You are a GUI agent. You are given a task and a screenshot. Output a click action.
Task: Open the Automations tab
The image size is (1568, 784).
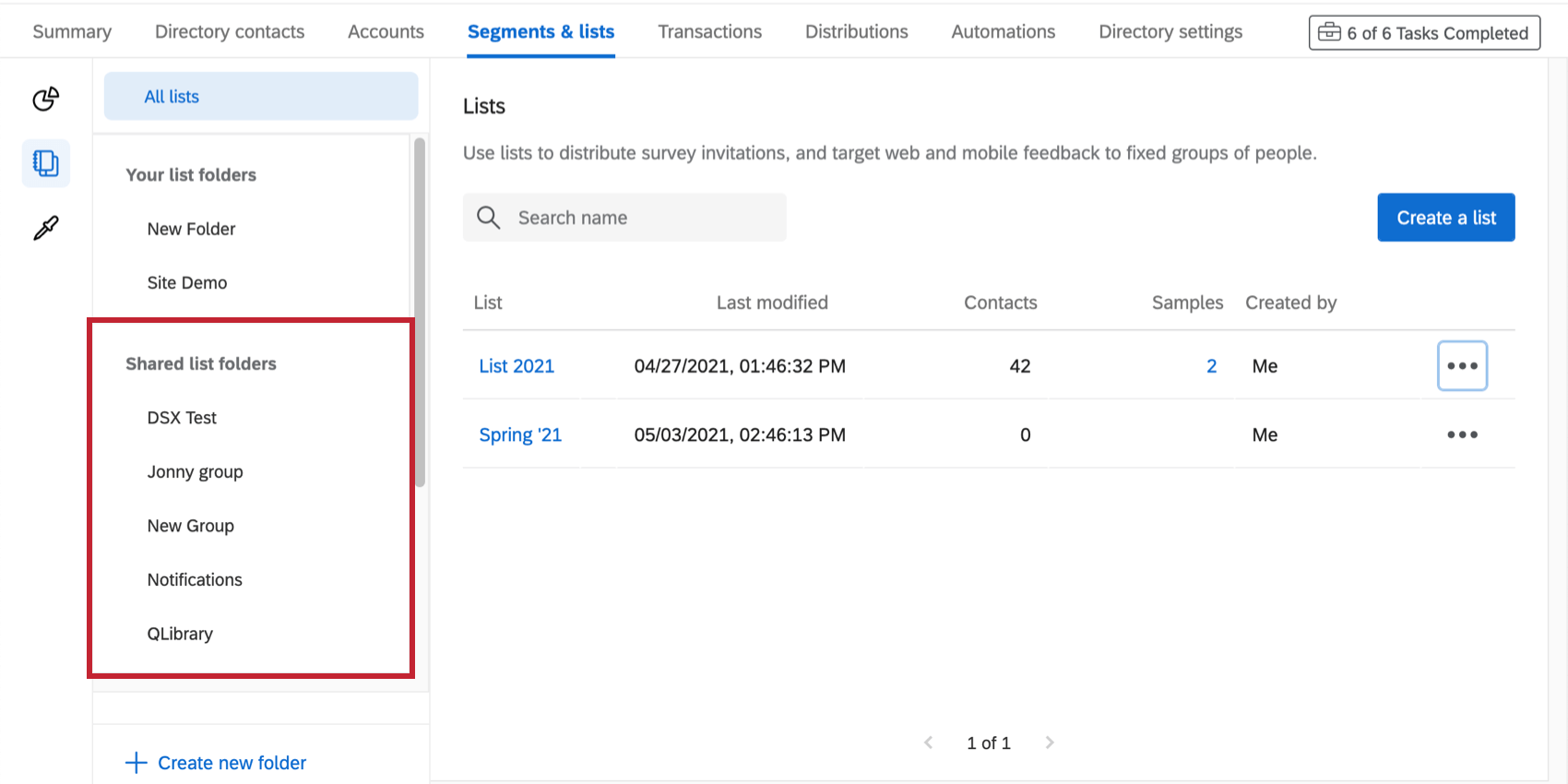pyautogui.click(x=1003, y=31)
